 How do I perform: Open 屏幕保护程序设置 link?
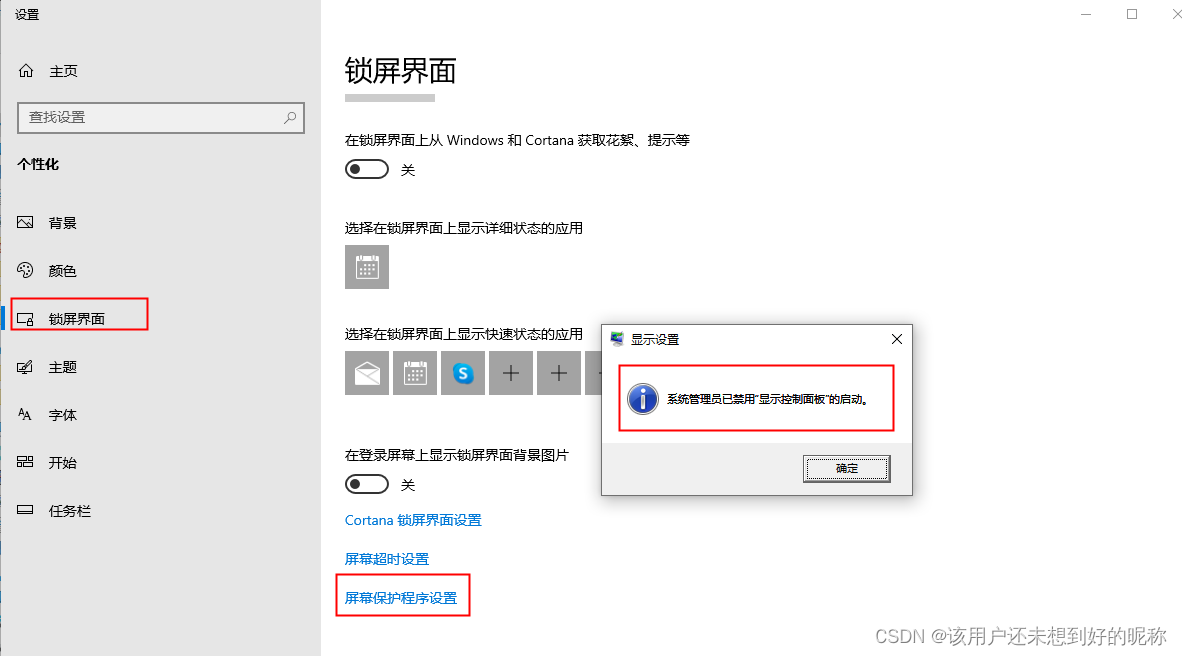click(401, 598)
